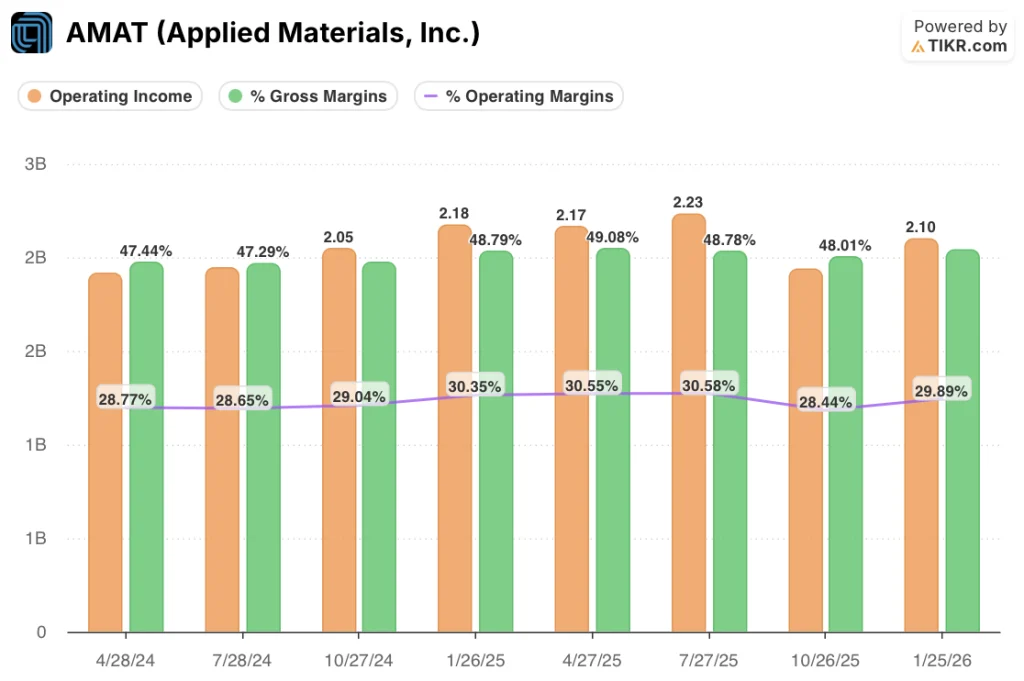The width and height of the screenshot is (1024, 681).
Task: Click the 49.08% gross margin label
Action: [x=613, y=237]
